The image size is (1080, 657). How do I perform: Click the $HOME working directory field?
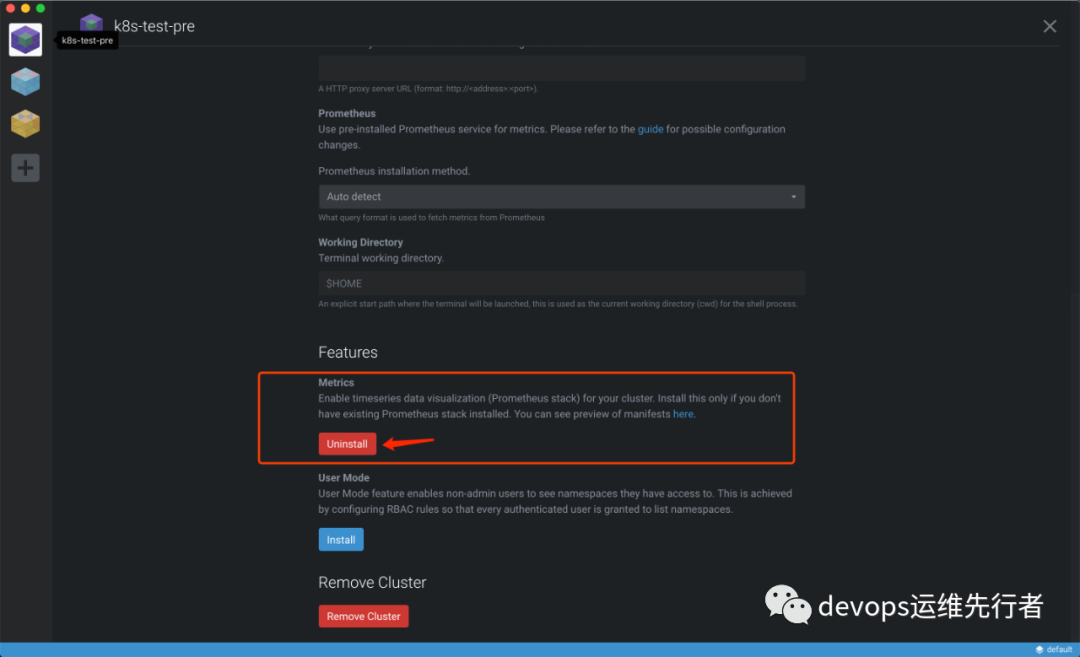(561, 283)
